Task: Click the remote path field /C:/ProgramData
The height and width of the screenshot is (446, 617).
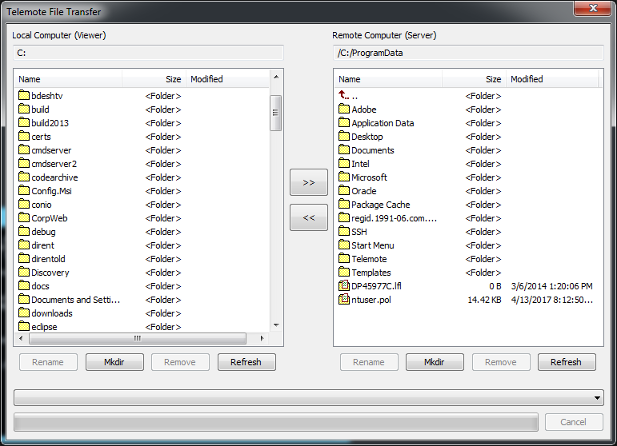Action: point(468,53)
